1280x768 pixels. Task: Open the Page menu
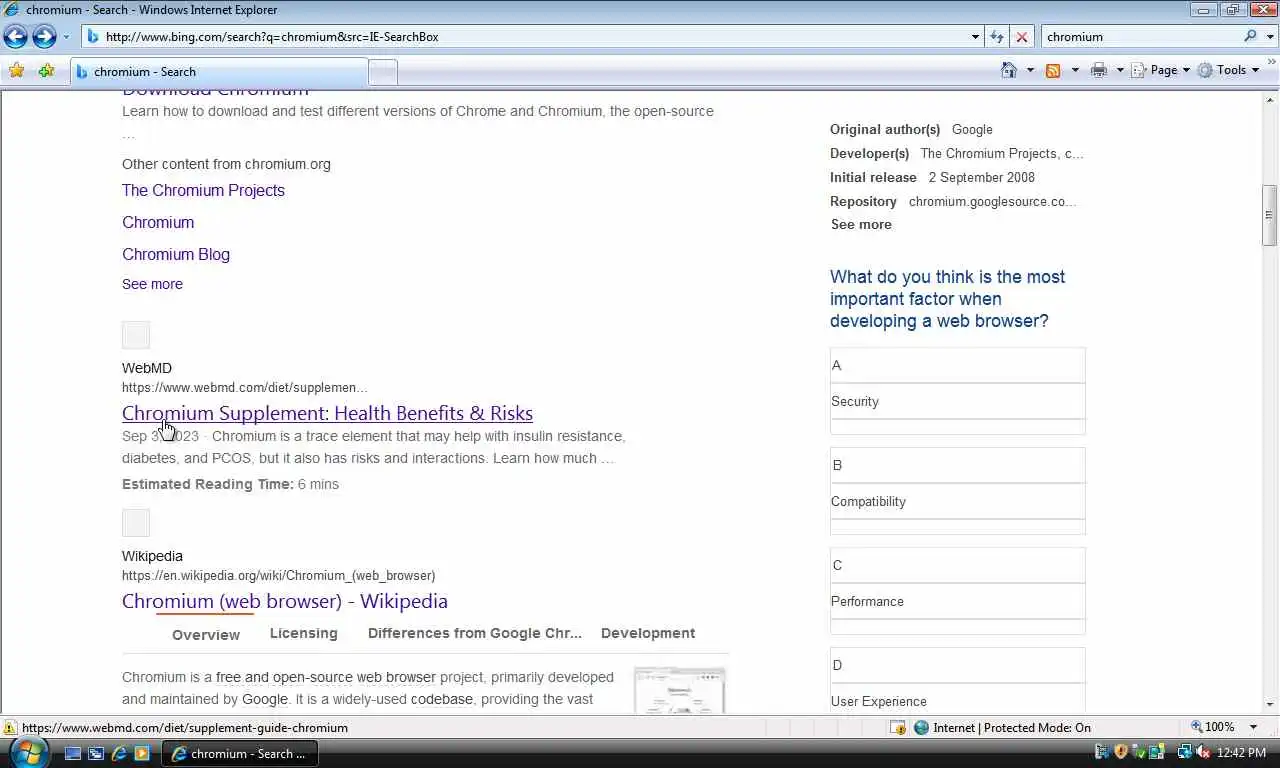(1160, 70)
